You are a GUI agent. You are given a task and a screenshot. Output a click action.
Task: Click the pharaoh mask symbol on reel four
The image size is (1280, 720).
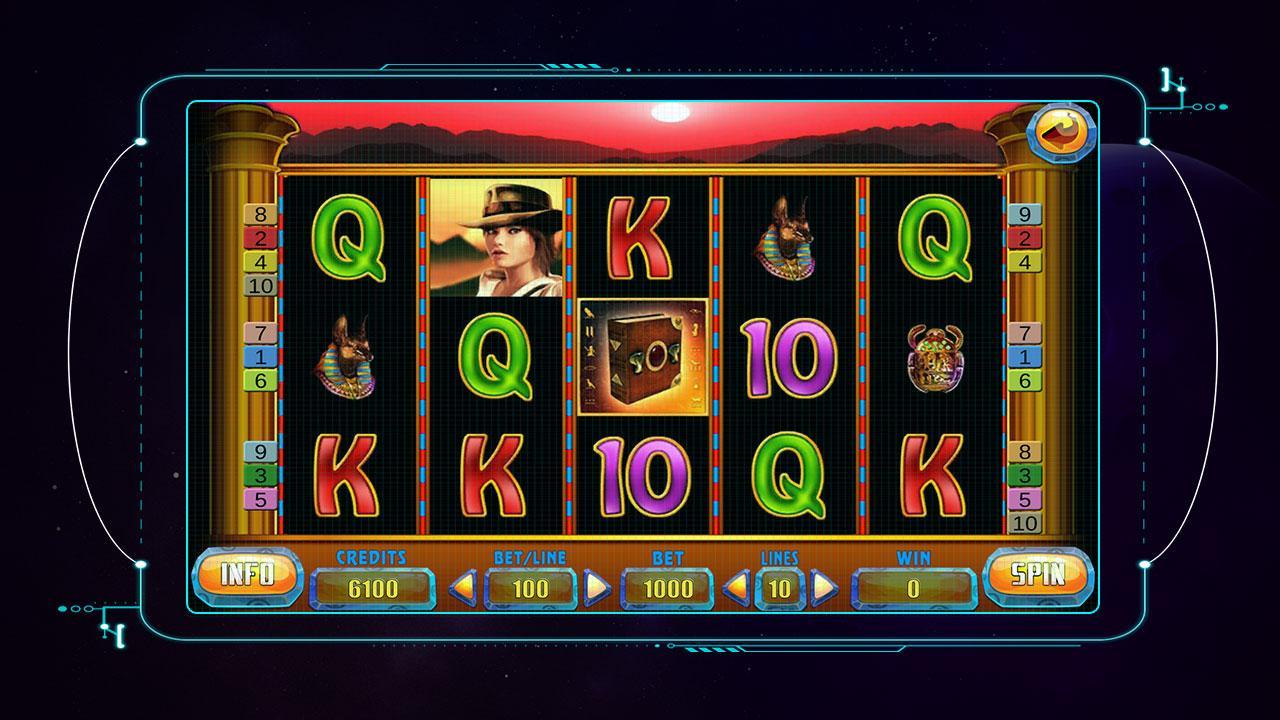(791, 236)
